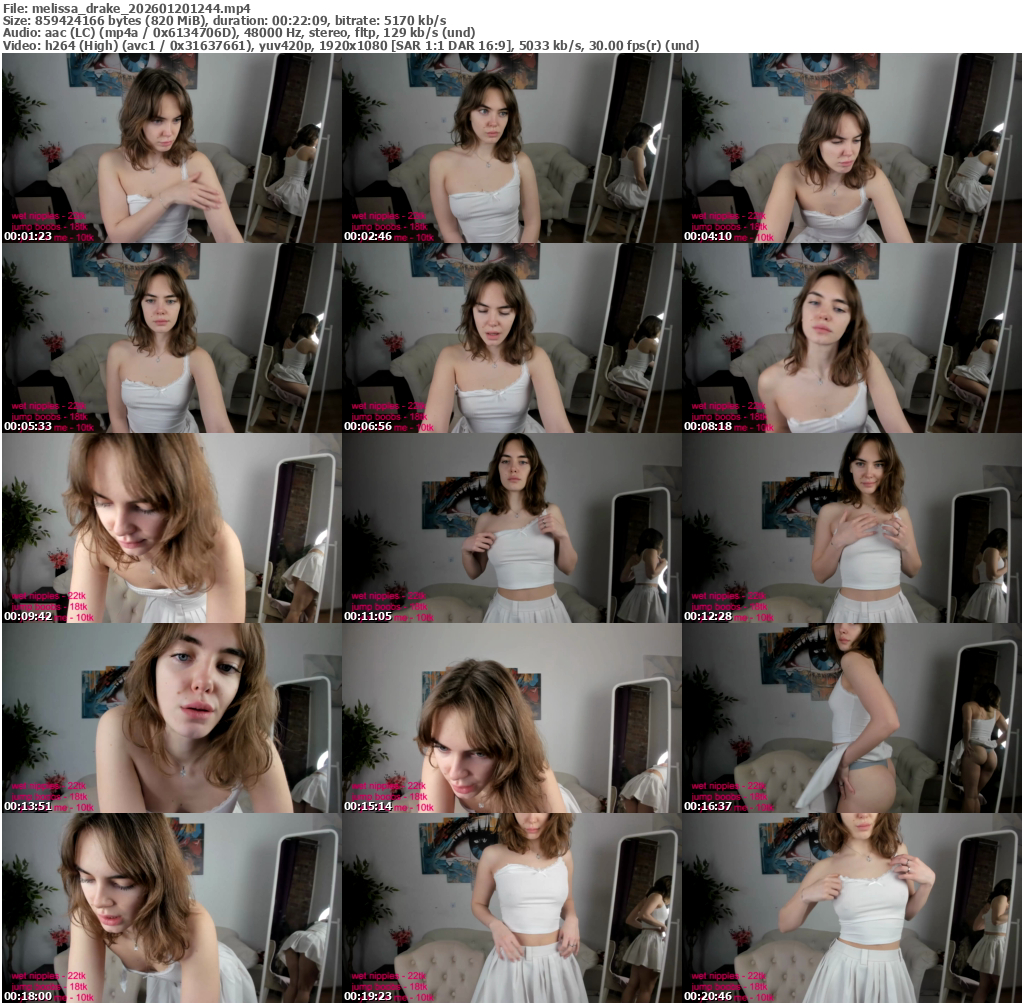Select the thumbnail stamped 00:02:46
1024x1003 pixels.
[511, 148]
